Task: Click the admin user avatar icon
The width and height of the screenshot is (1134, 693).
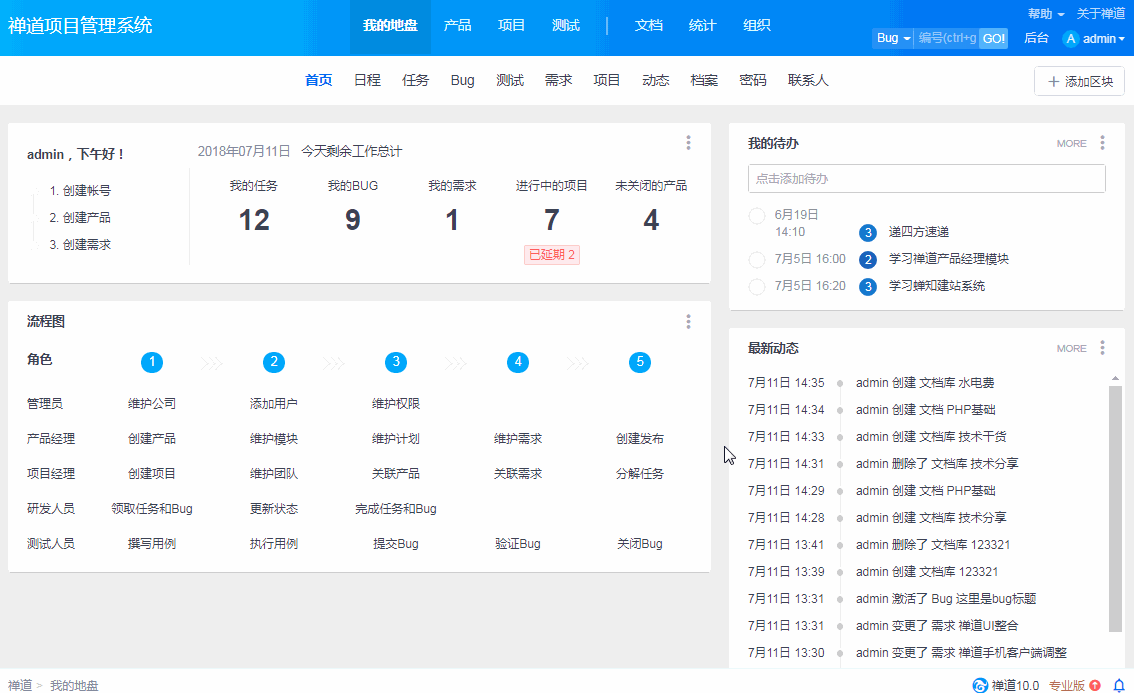Action: click(x=1071, y=39)
